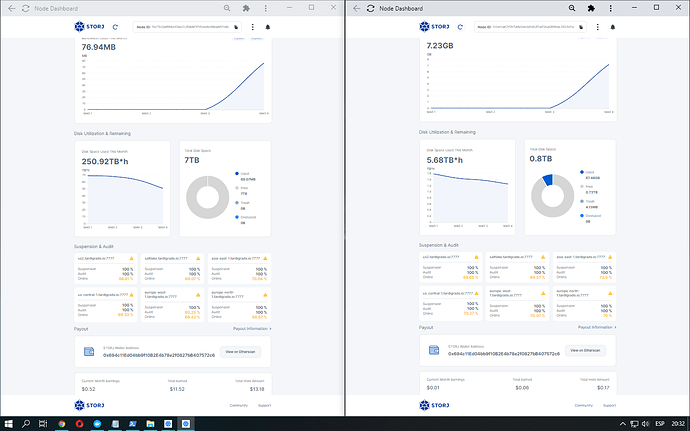This screenshot has width=690, height=431.
Task: Refresh the left node dashboard data
Action: (116, 29)
